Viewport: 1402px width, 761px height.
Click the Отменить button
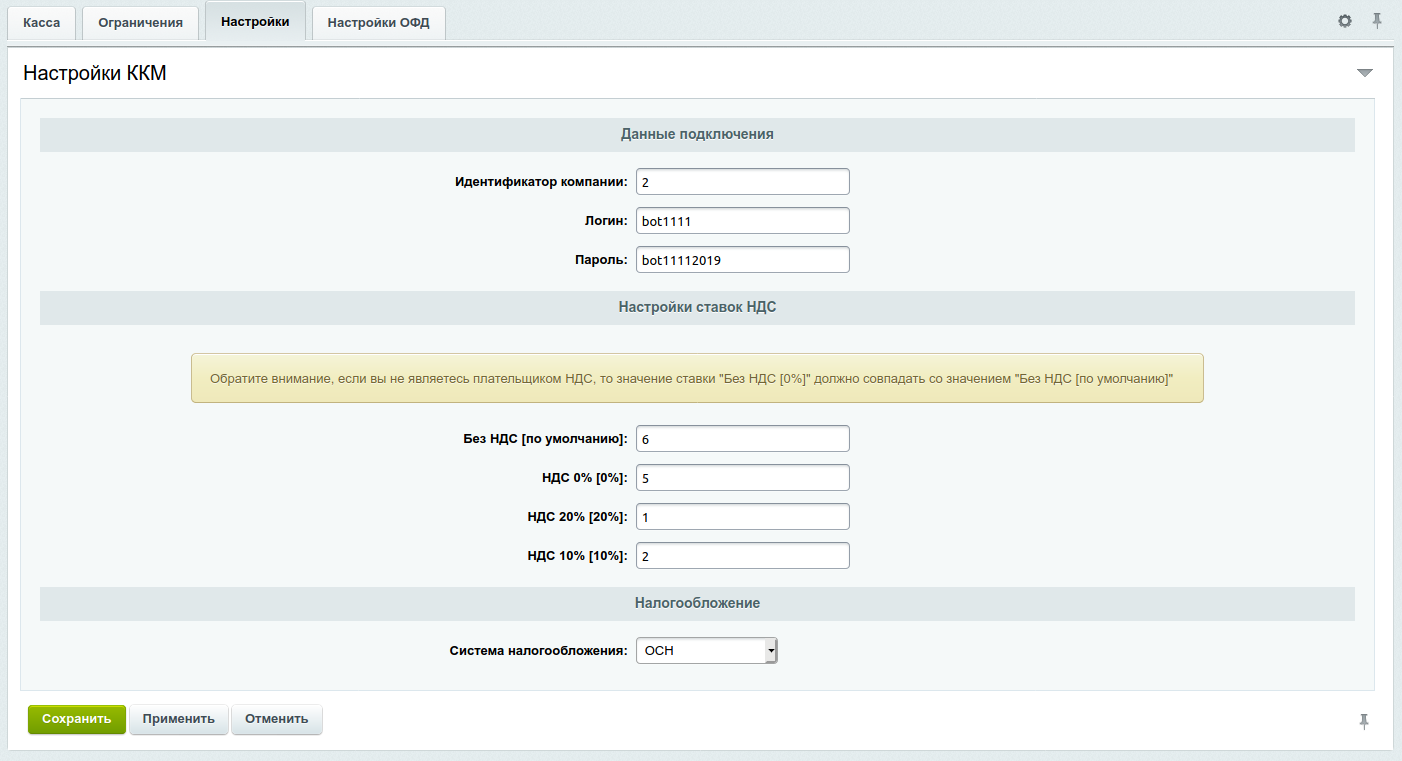click(276, 719)
